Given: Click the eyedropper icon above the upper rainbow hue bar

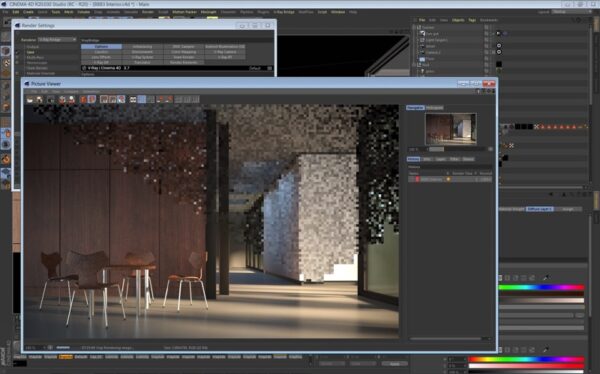Looking at the screenshot, I should coord(546,278).
